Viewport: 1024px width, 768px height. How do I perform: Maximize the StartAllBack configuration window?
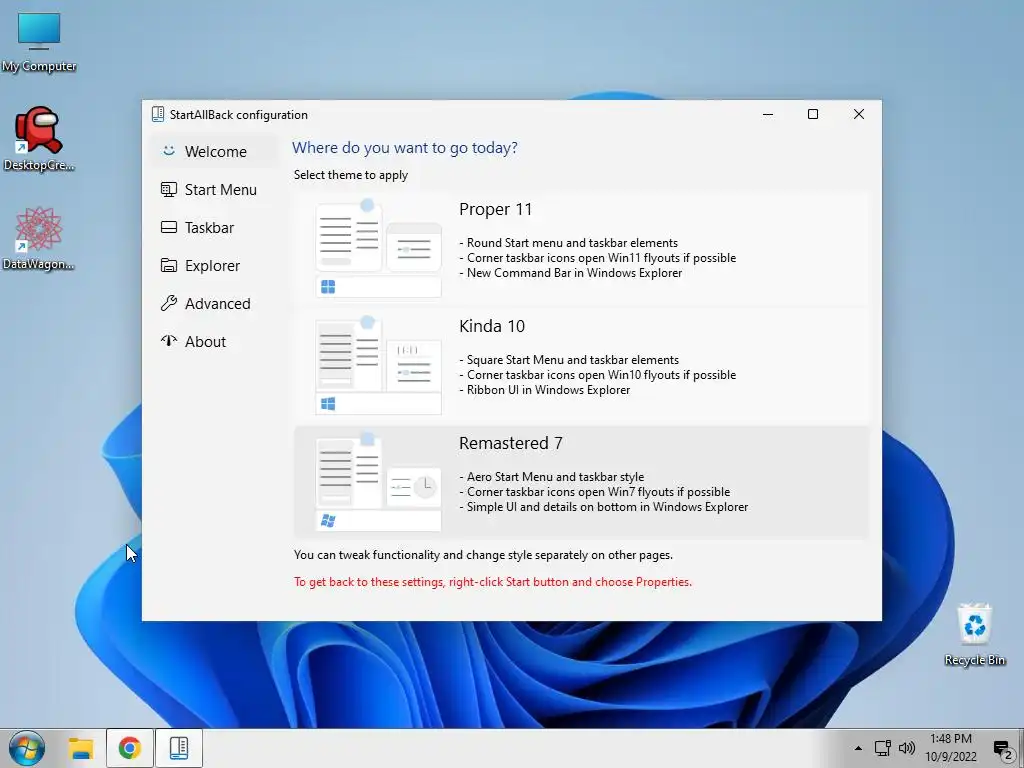pos(813,114)
